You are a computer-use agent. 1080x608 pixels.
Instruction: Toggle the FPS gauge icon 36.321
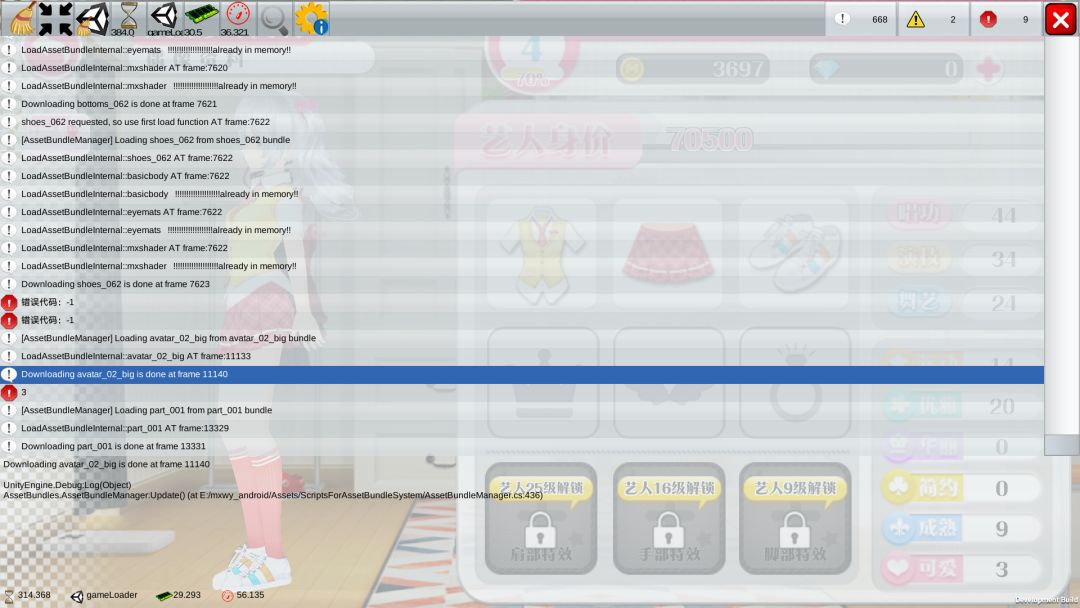coord(237,19)
